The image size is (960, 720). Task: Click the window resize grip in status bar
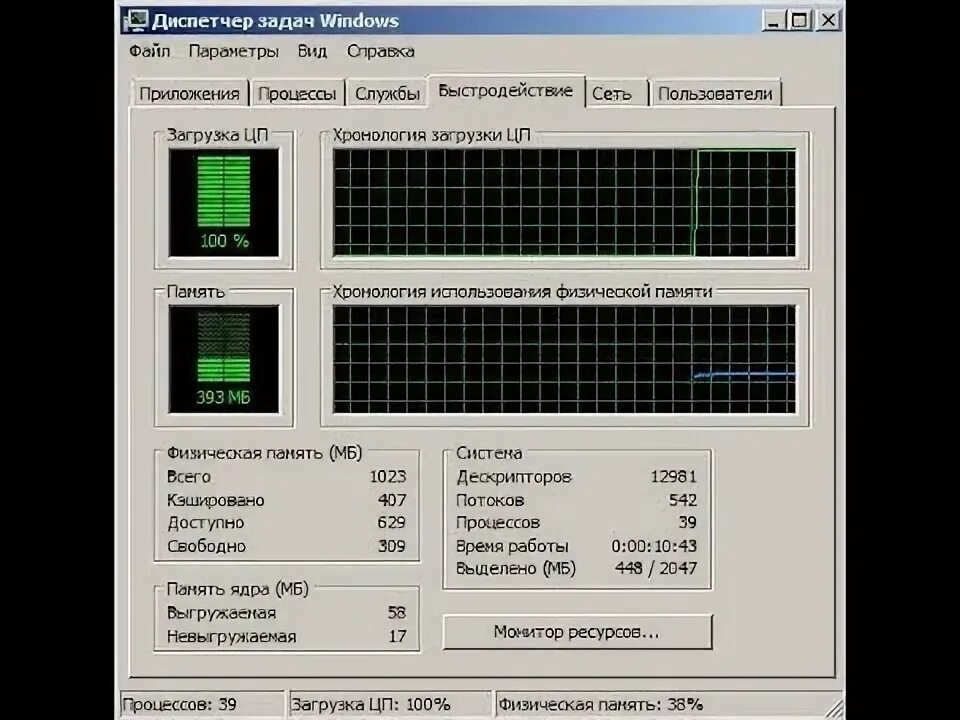tap(834, 708)
